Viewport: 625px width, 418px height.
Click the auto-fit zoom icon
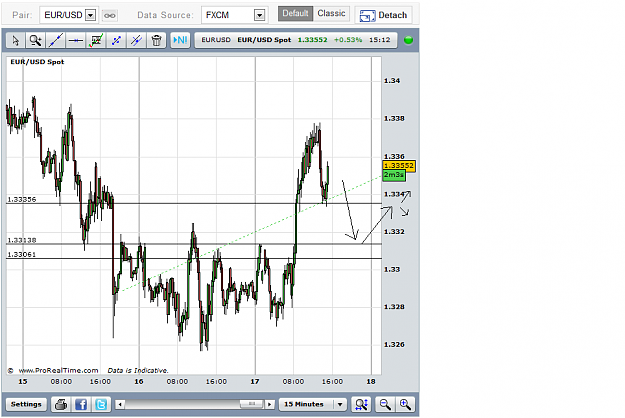pos(361,404)
